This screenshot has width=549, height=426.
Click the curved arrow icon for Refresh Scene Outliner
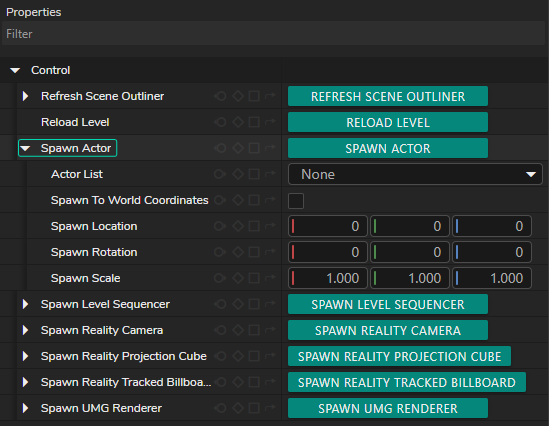(x=270, y=96)
